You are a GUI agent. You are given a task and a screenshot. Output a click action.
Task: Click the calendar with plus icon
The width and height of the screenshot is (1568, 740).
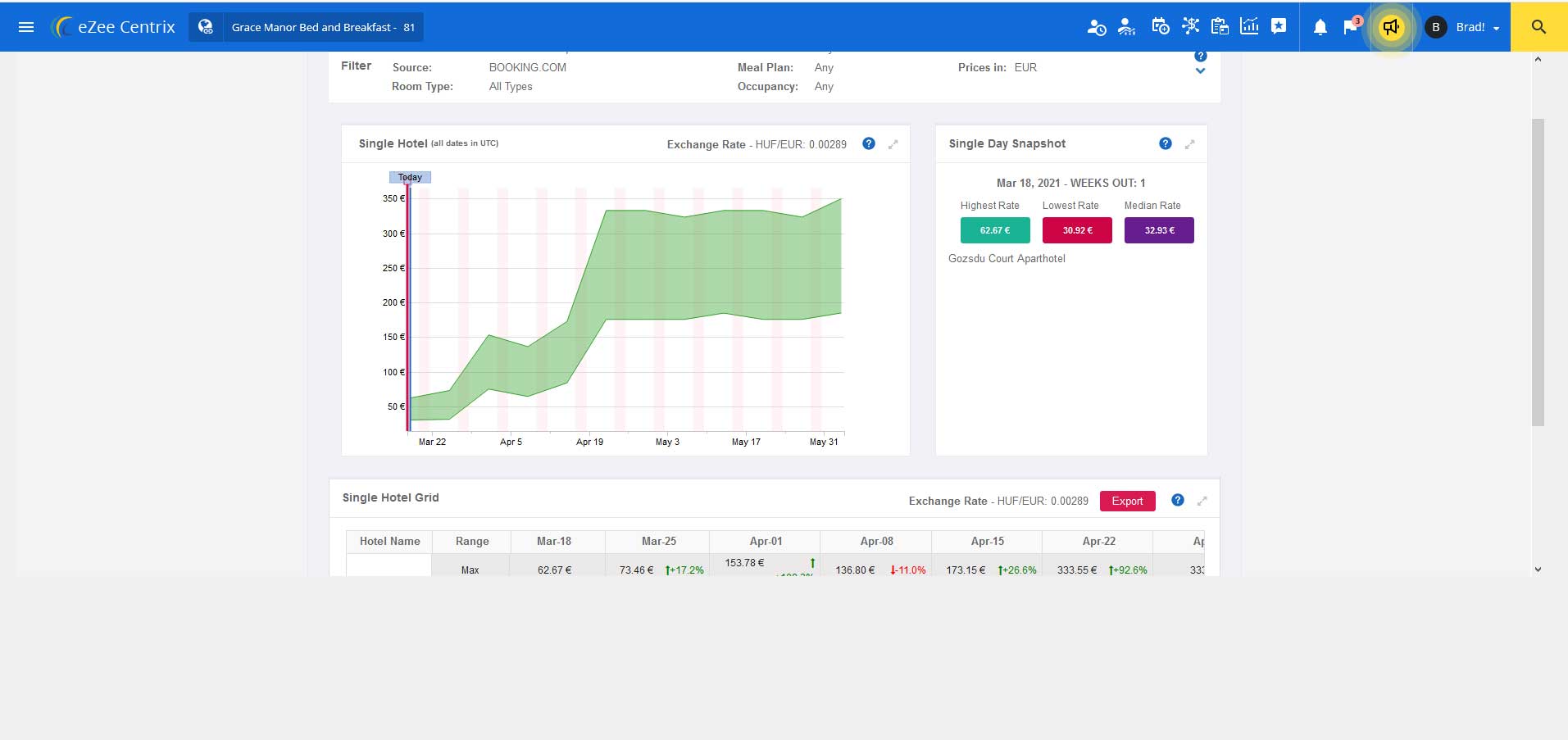[1160, 26]
